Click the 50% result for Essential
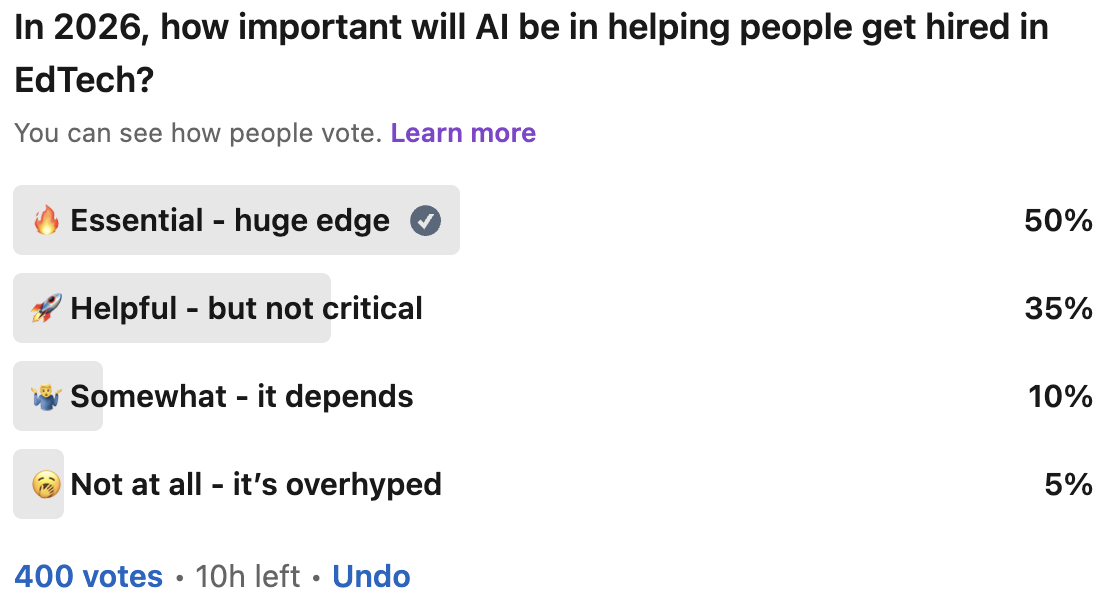This screenshot has height=598, width=1104. click(1058, 220)
